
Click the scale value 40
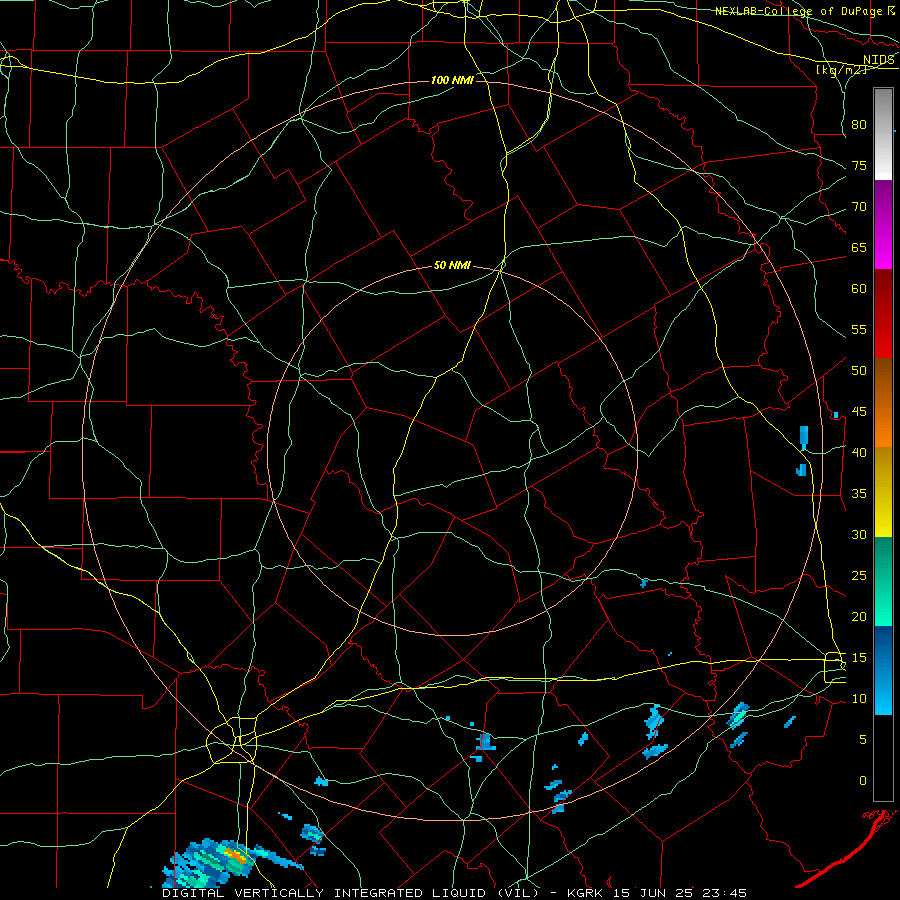click(x=859, y=453)
